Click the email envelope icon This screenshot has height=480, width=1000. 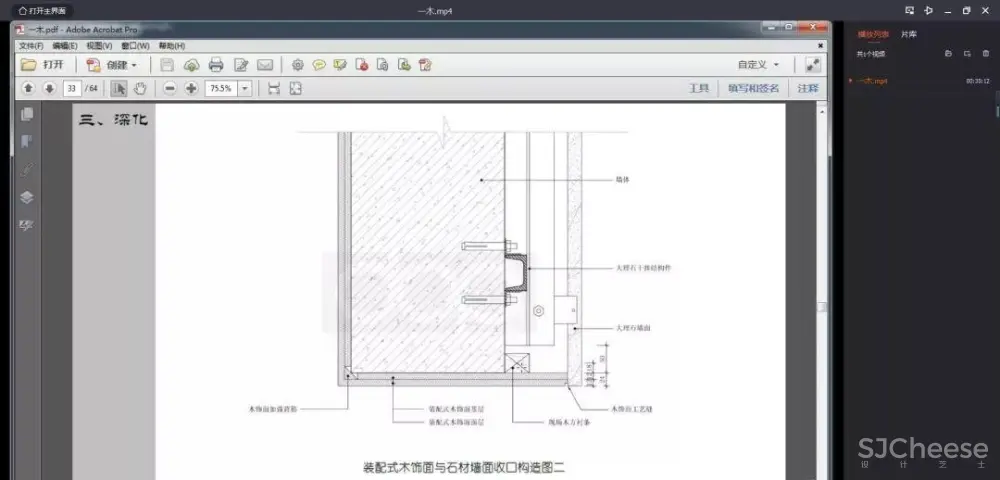pos(265,65)
